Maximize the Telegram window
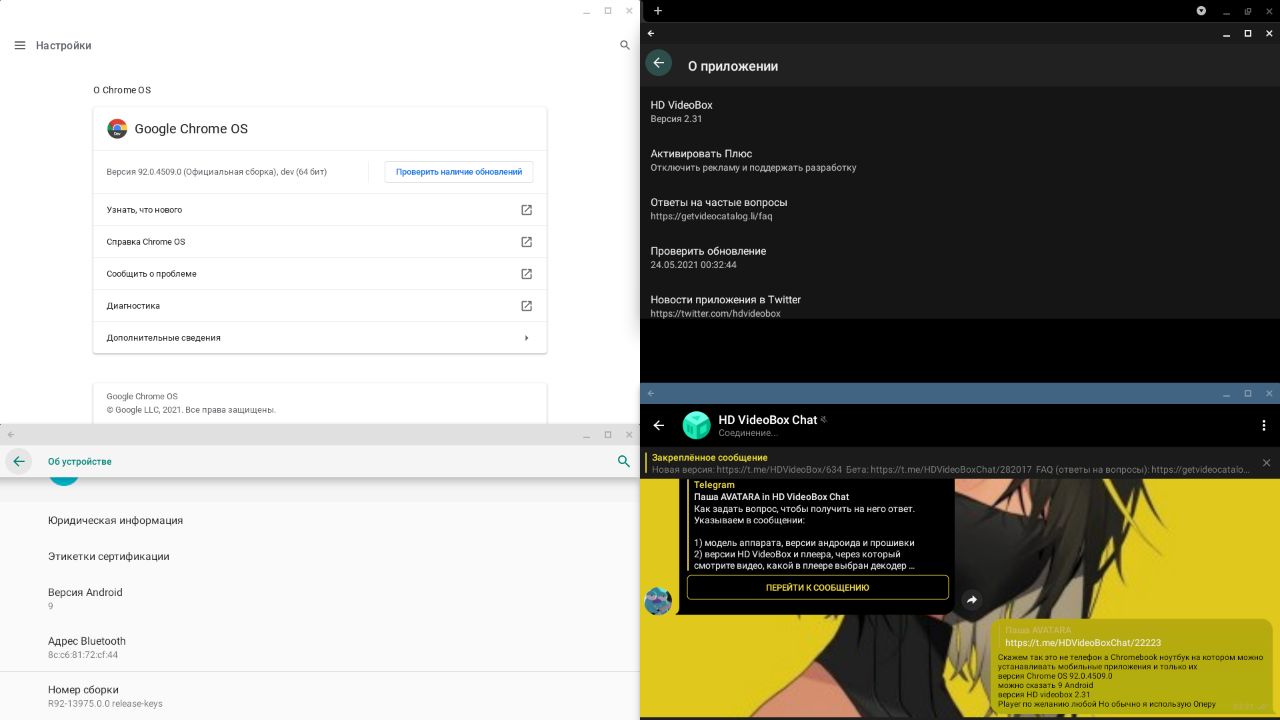This screenshot has height=720, width=1280. (x=1247, y=393)
